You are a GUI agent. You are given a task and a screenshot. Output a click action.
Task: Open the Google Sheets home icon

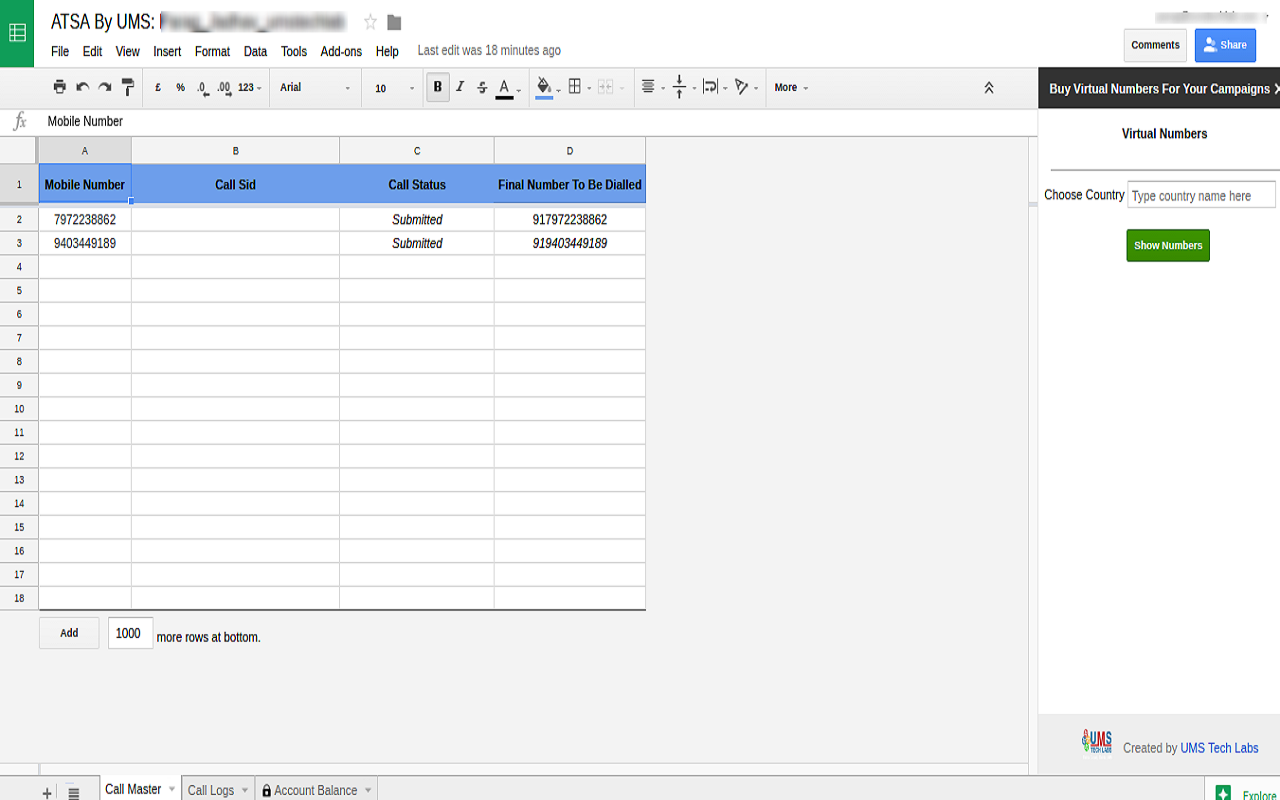point(17,33)
